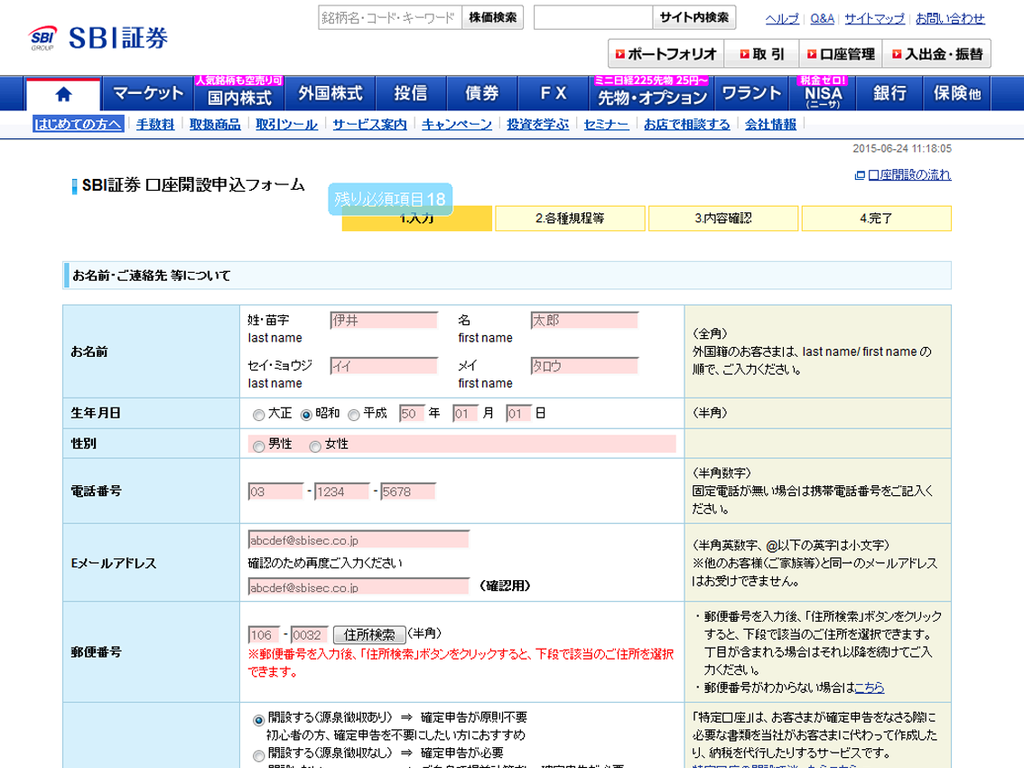Viewport: 1024px width, 768px height.
Task: Click the 姓・苗字 last name field
Action: (x=384, y=321)
